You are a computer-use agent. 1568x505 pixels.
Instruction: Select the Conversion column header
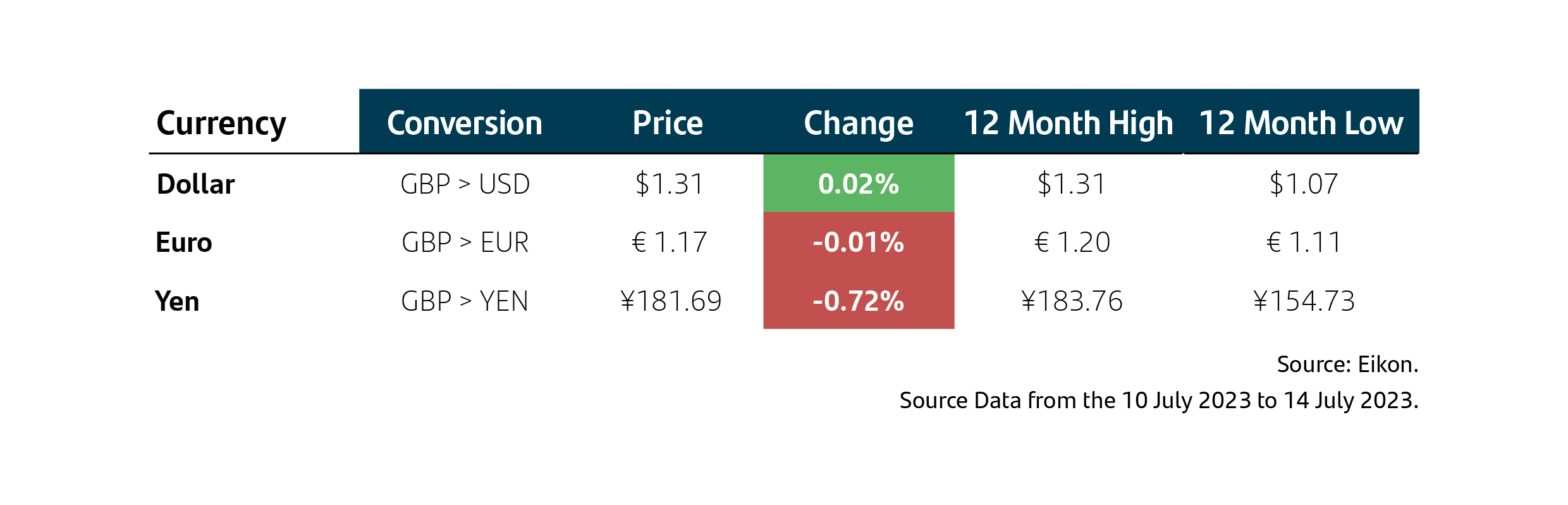tap(465, 123)
